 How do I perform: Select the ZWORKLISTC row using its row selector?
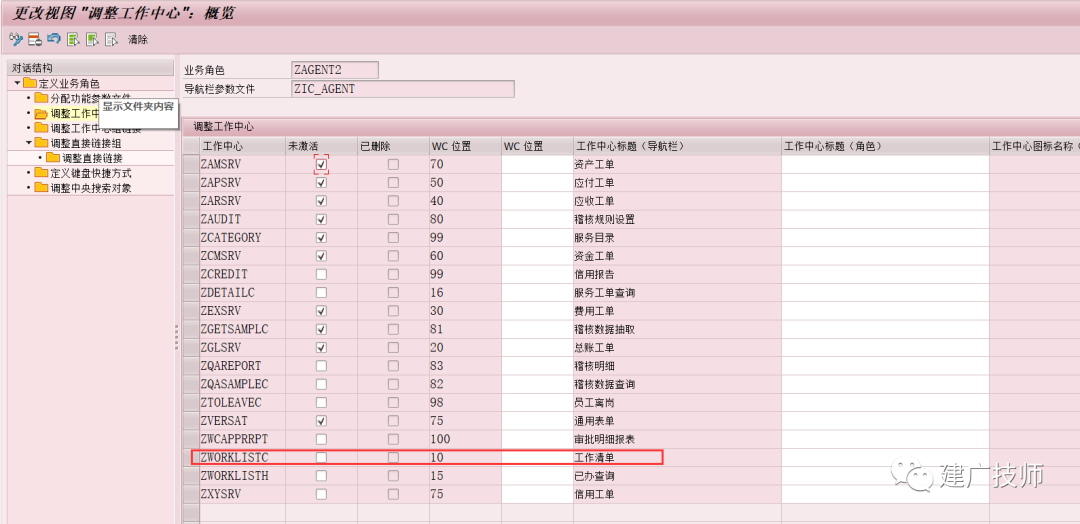click(190, 457)
